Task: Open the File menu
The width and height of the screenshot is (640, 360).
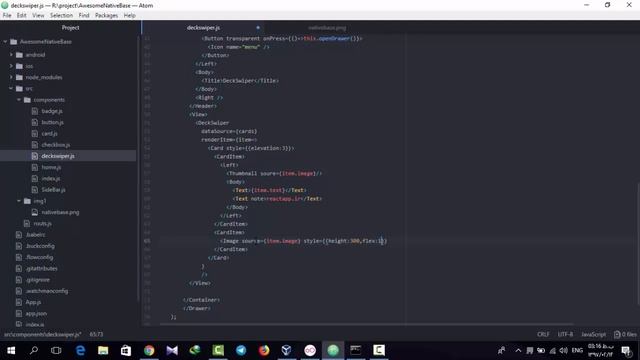Action: [7, 15]
